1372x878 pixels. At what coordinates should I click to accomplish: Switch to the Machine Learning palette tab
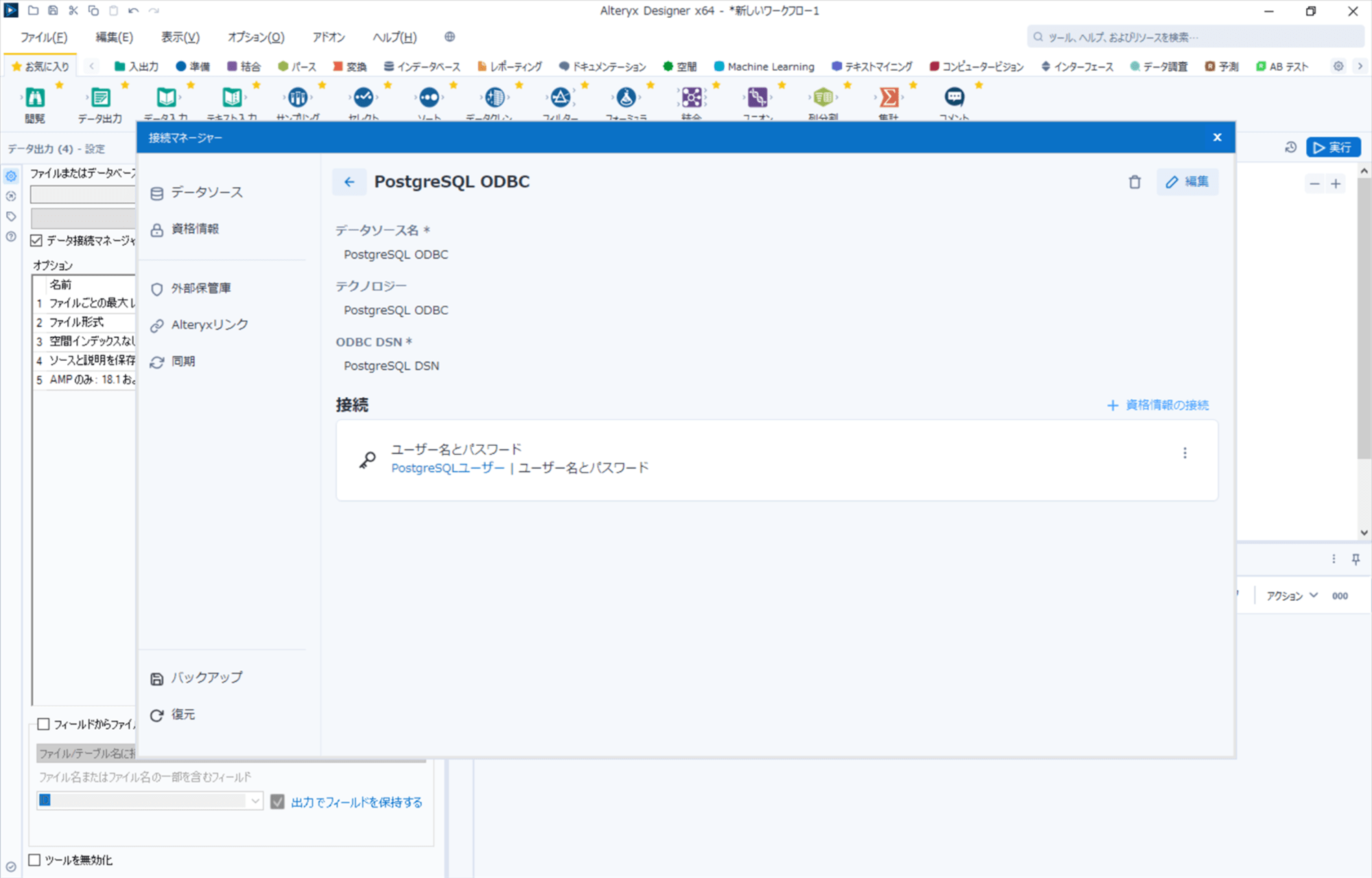[764, 67]
